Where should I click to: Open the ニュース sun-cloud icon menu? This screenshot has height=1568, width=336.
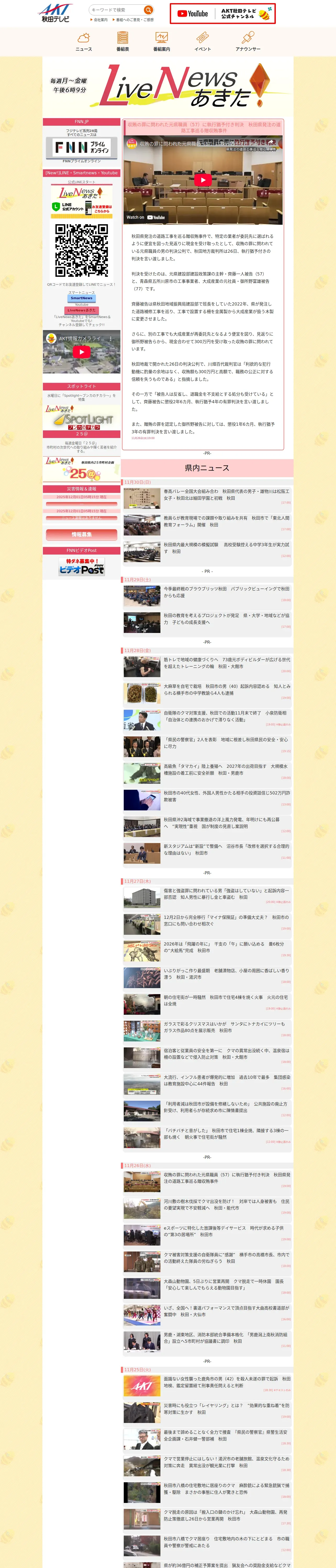(x=83, y=41)
